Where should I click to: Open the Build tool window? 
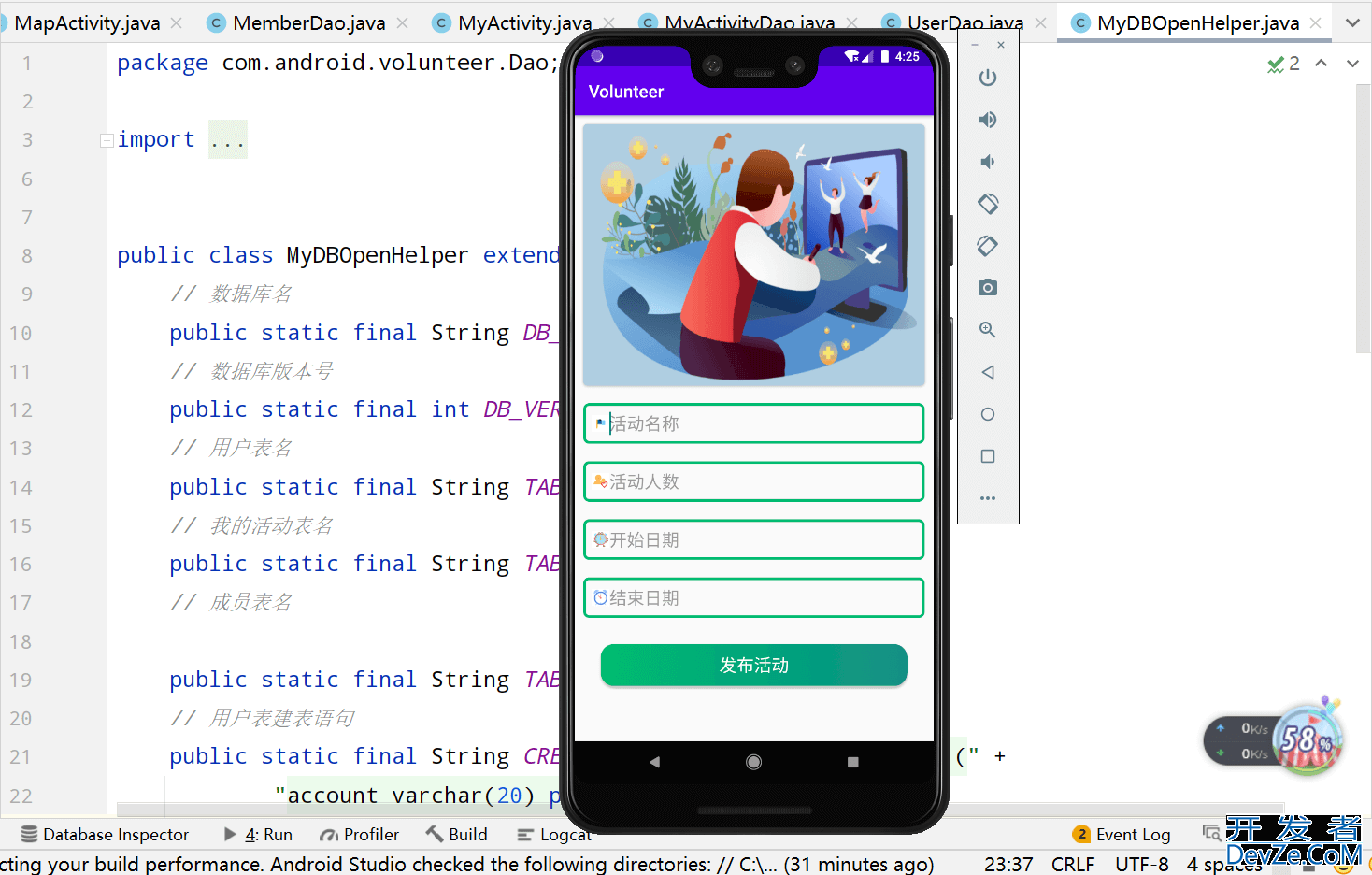coord(457,835)
